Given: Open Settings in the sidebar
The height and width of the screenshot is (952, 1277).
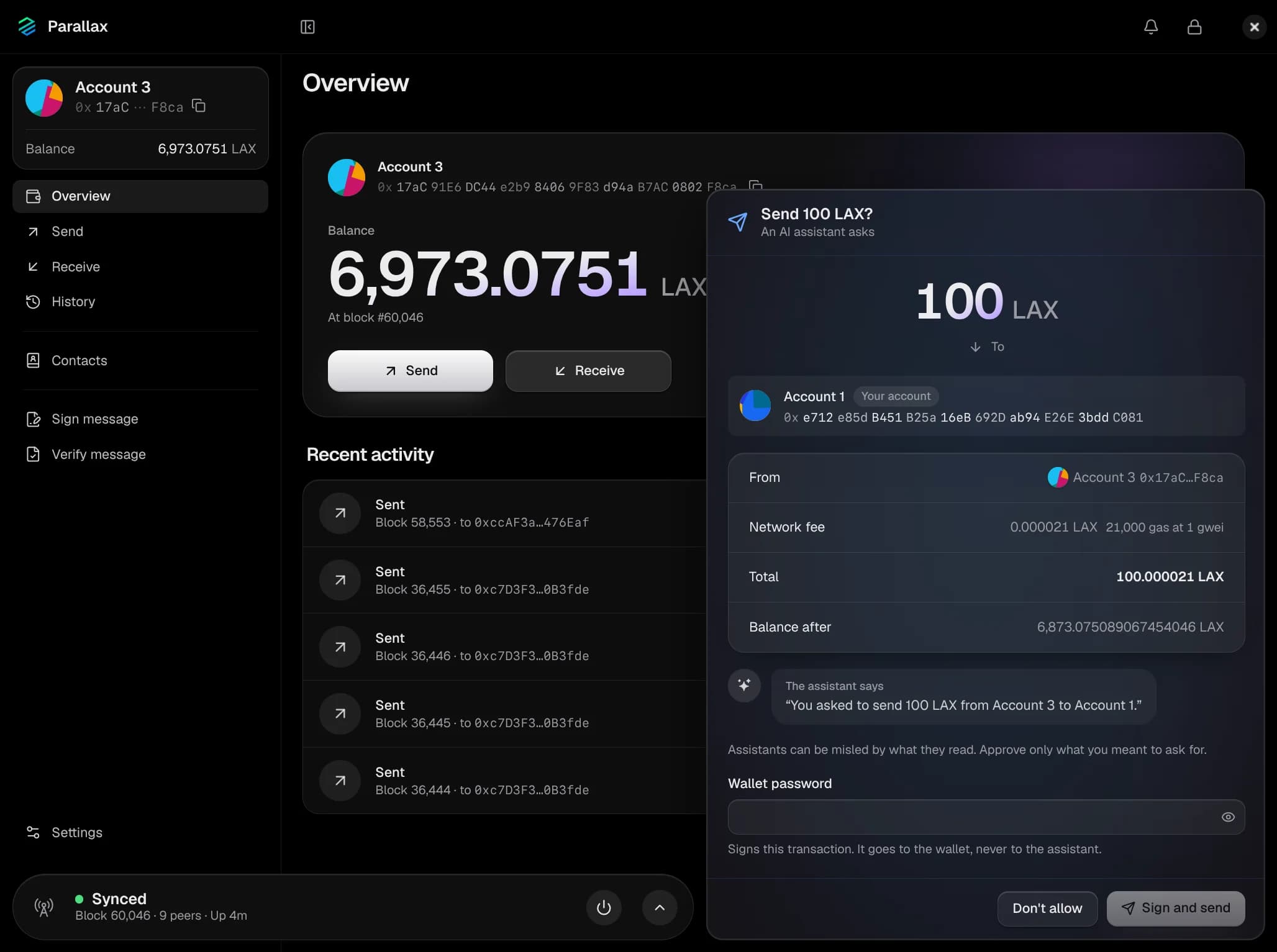Looking at the screenshot, I should [x=140, y=833].
